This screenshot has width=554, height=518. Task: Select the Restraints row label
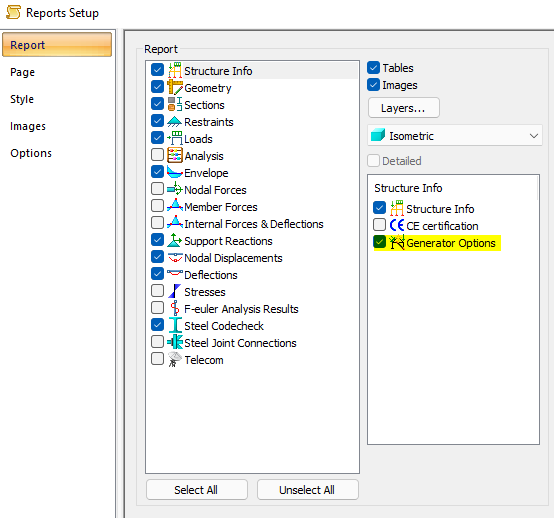point(209,122)
